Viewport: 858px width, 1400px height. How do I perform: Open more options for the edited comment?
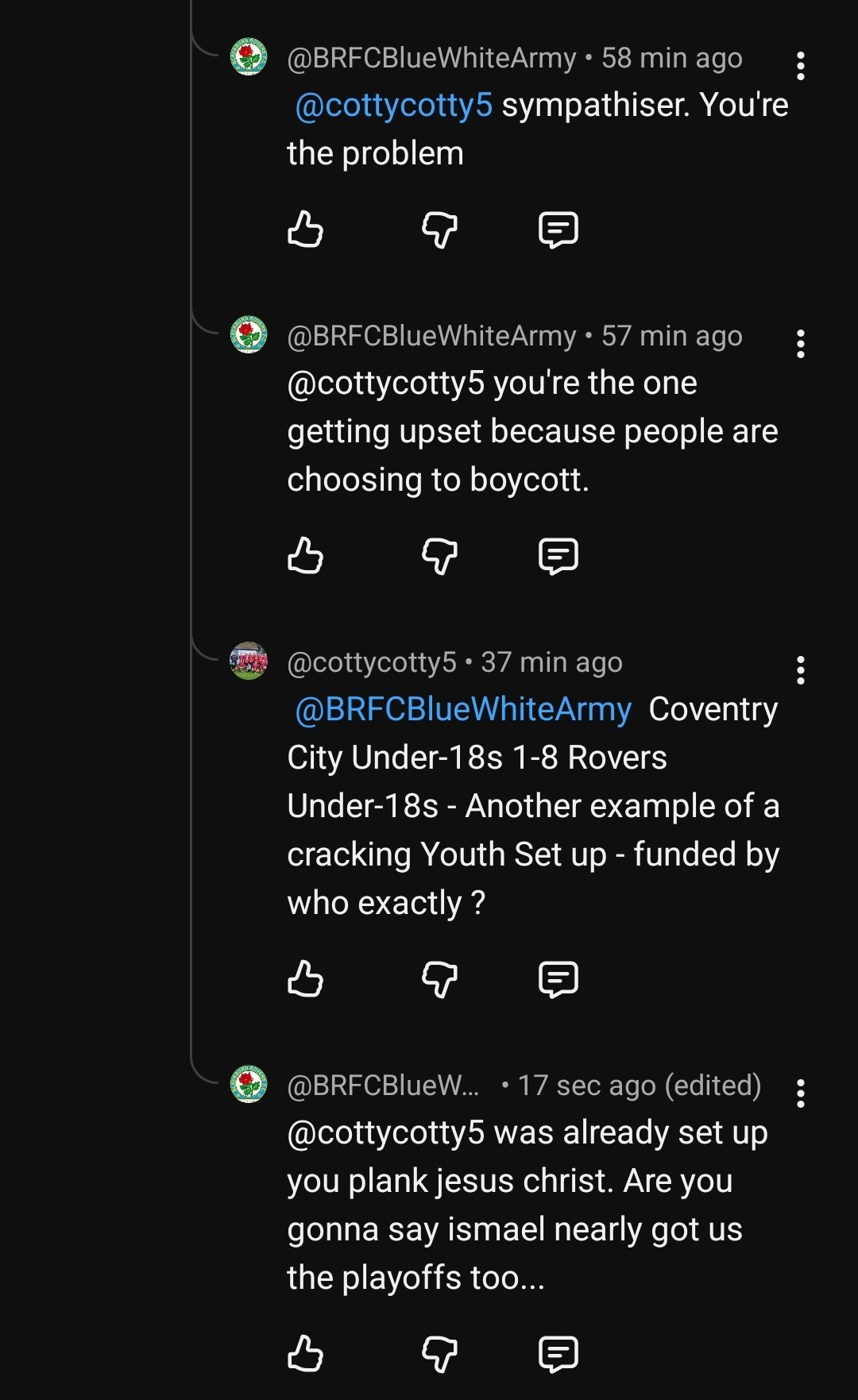pos(801,1093)
